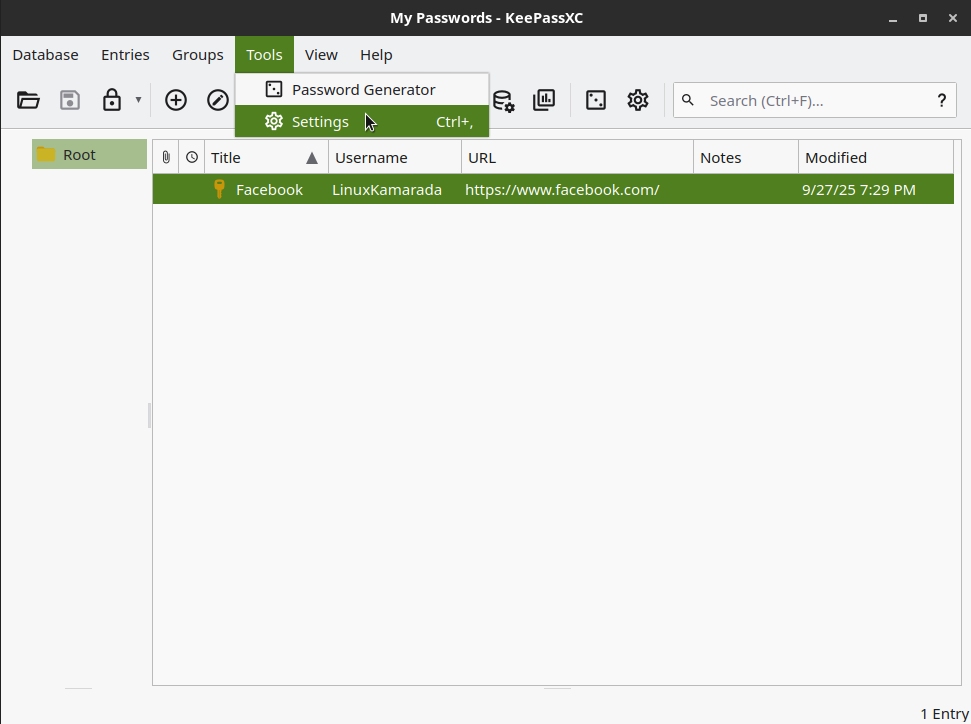
Task: Click the dice Password Generator toolbar icon
Action: [596, 100]
